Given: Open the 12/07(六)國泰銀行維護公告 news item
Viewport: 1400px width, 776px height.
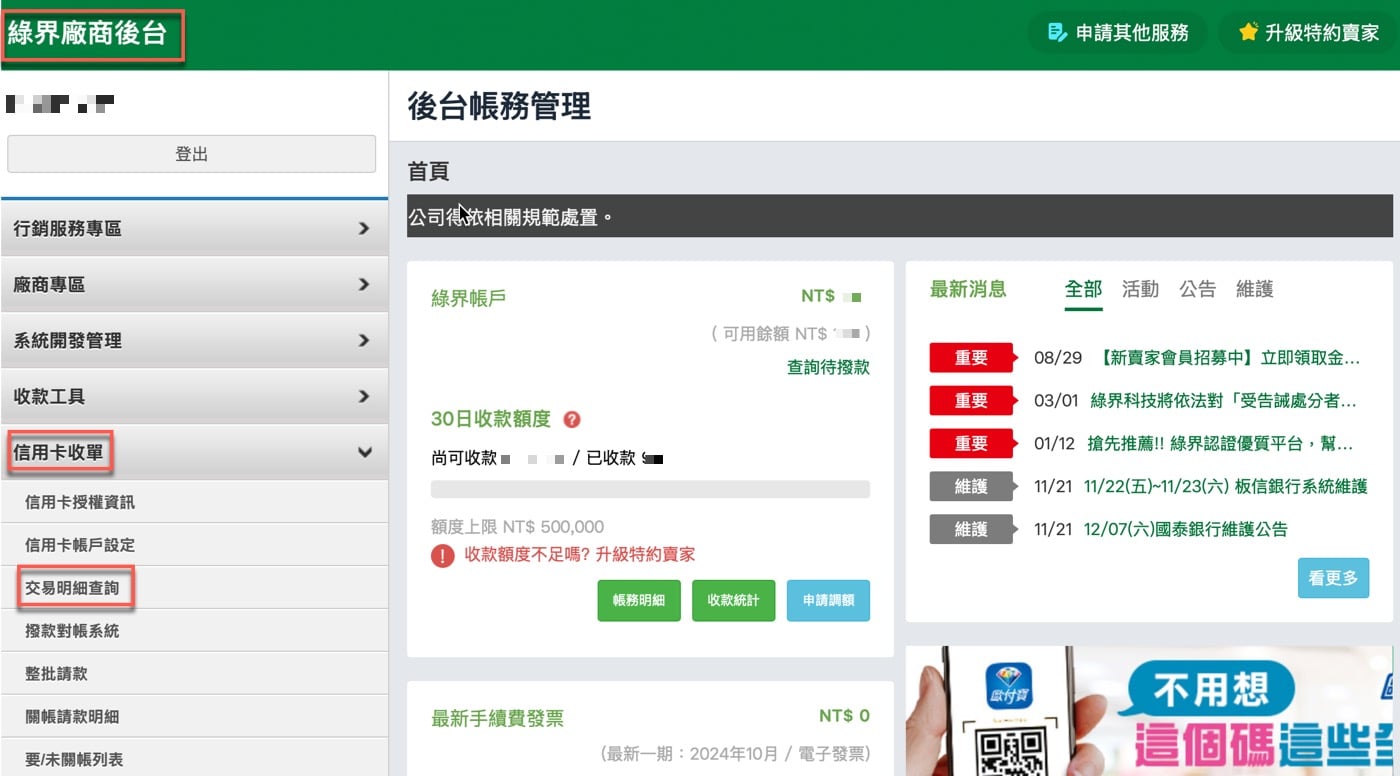Looking at the screenshot, I should tap(1186, 529).
